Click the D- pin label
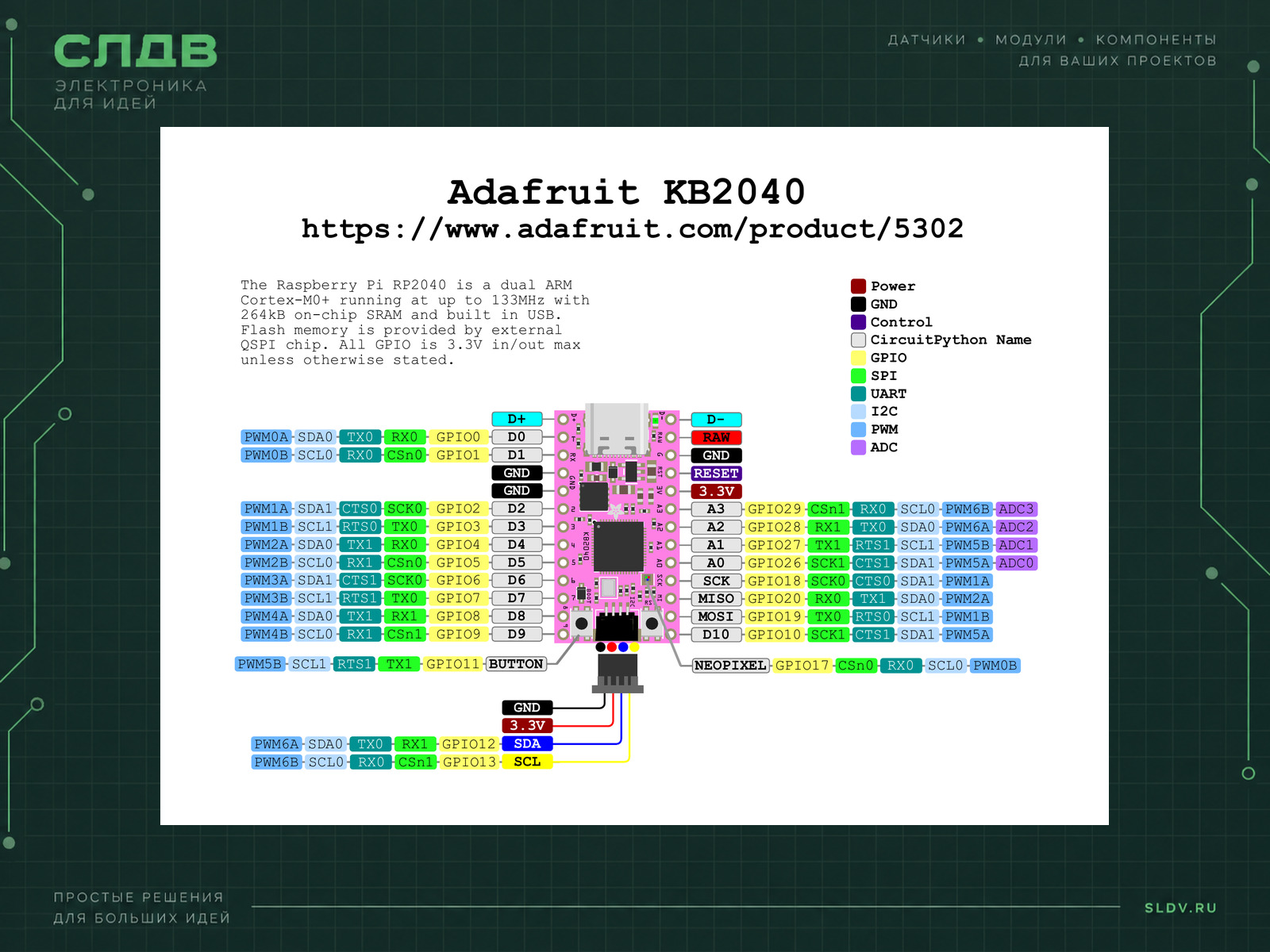The width and height of the screenshot is (1270, 952). tap(716, 420)
